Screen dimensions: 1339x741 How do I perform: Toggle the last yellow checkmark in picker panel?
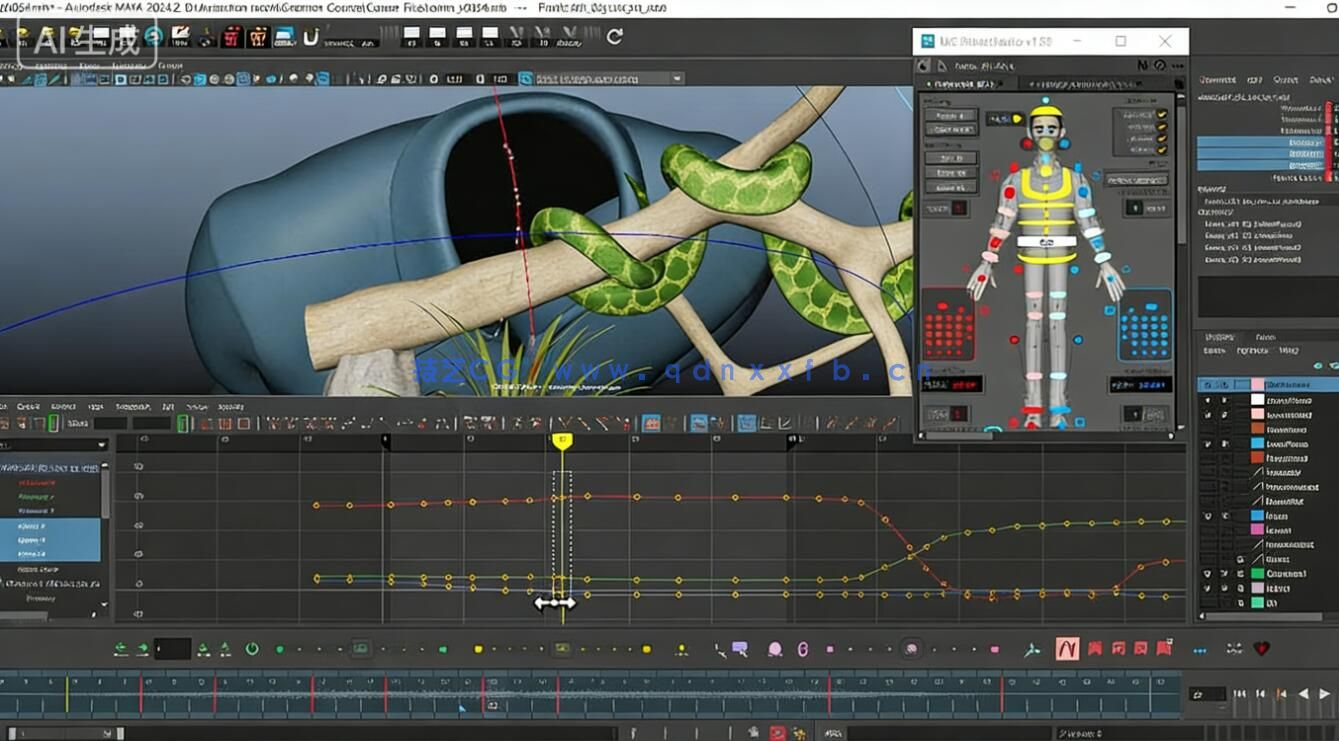[1161, 149]
